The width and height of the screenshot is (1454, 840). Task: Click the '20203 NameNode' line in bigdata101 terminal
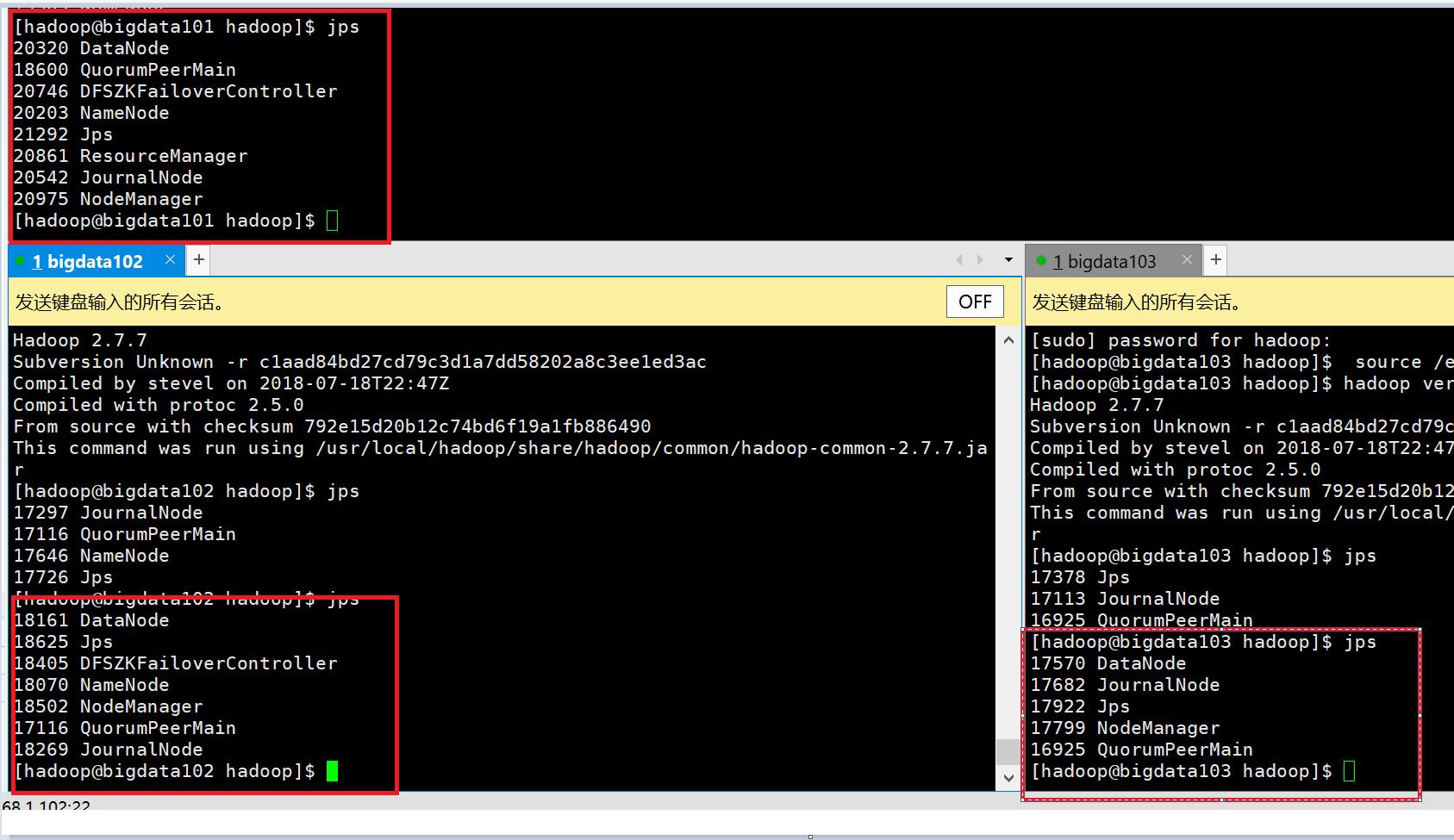click(91, 113)
